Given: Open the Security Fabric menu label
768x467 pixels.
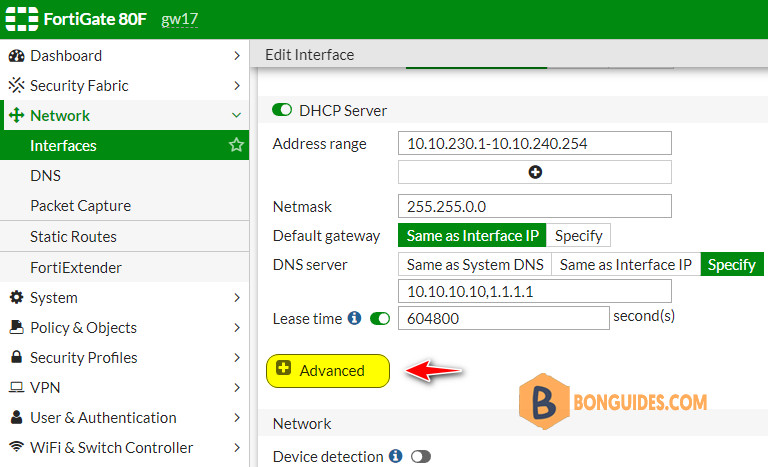Looking at the screenshot, I should point(79,86).
